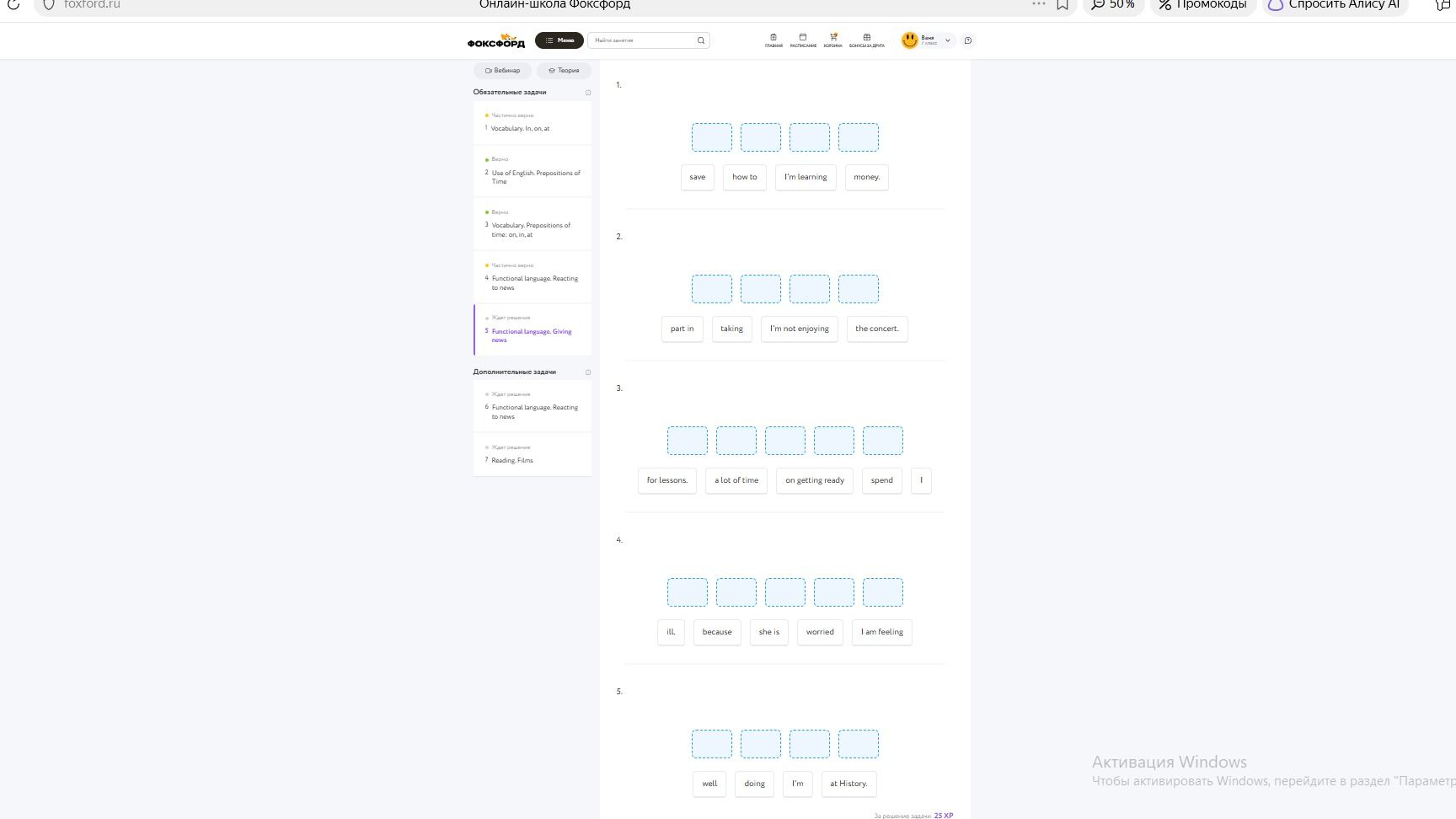Click the 'save' word tile

[698, 177]
